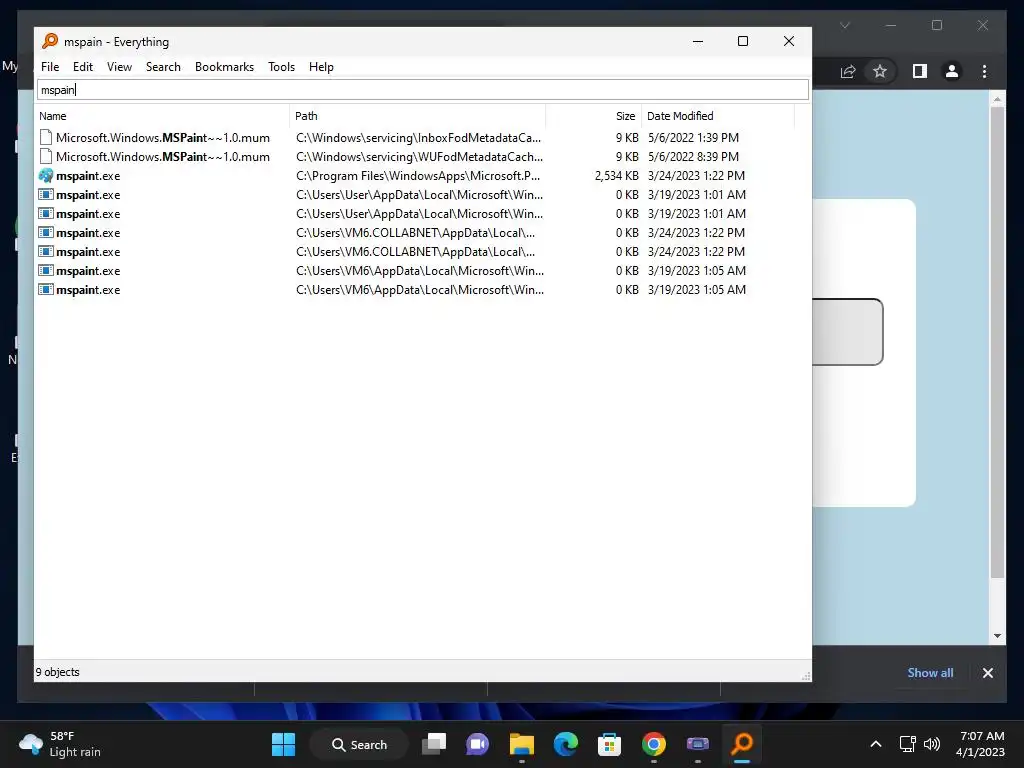Open the Search menu
The width and height of the screenshot is (1024, 768).
tap(163, 67)
